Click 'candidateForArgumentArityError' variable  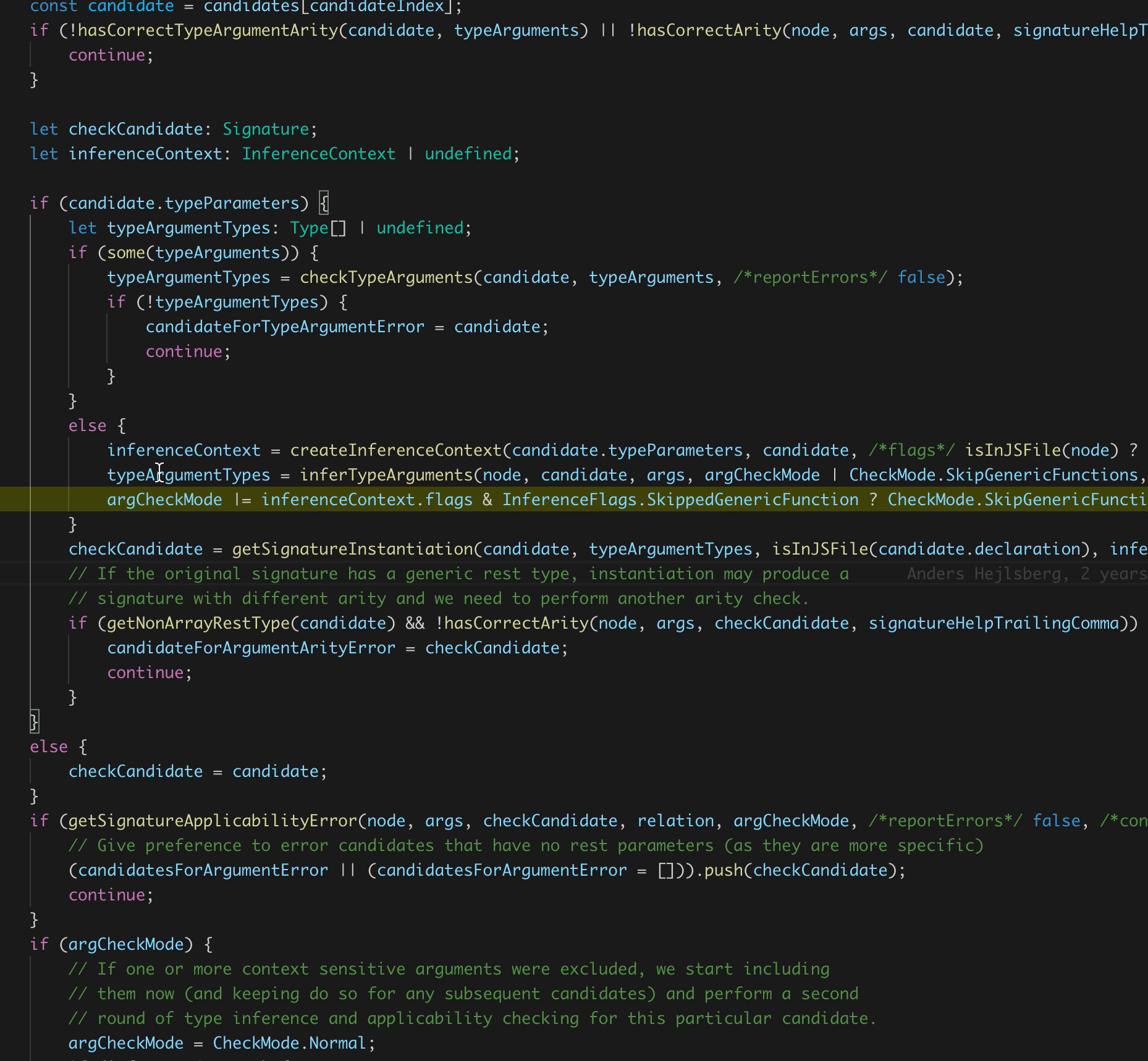[251, 648]
